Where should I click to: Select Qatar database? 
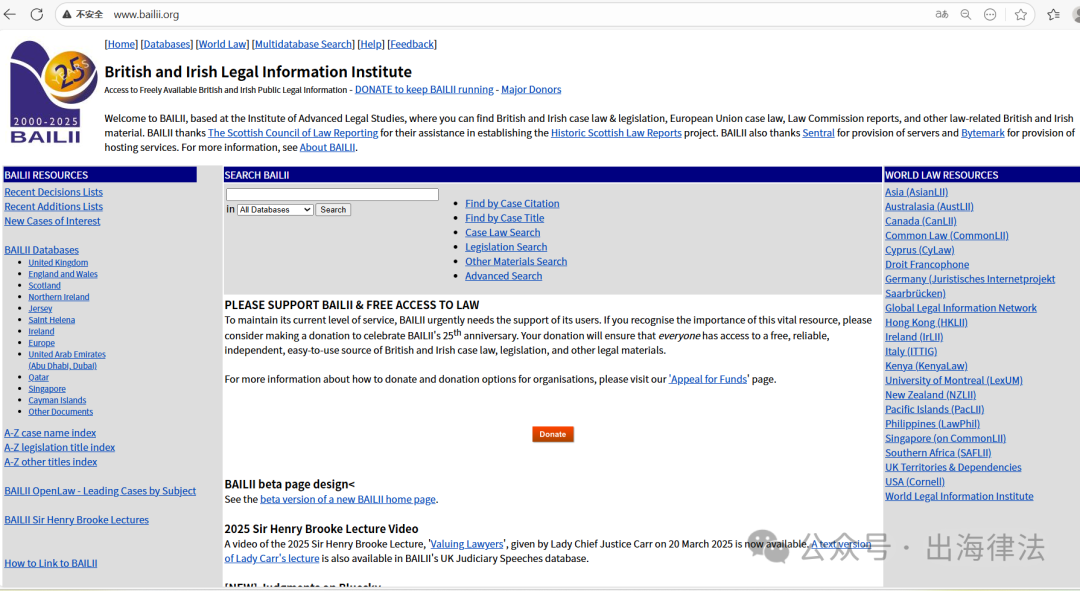pyautogui.click(x=39, y=377)
